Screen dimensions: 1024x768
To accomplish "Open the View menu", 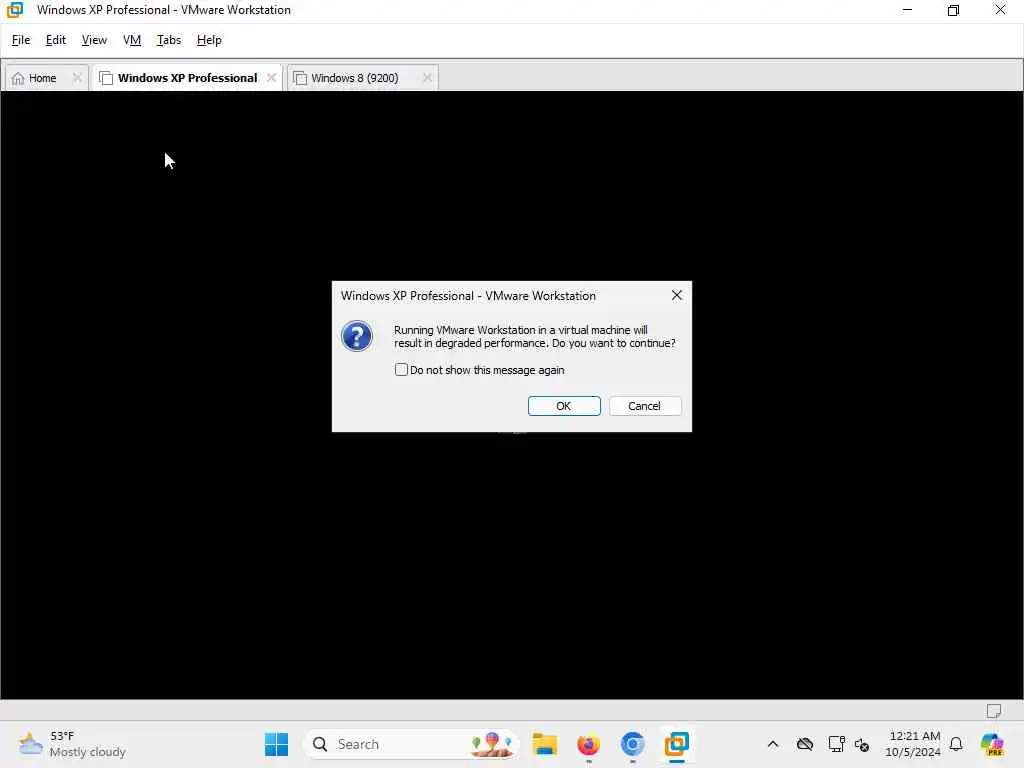I will click(x=94, y=40).
